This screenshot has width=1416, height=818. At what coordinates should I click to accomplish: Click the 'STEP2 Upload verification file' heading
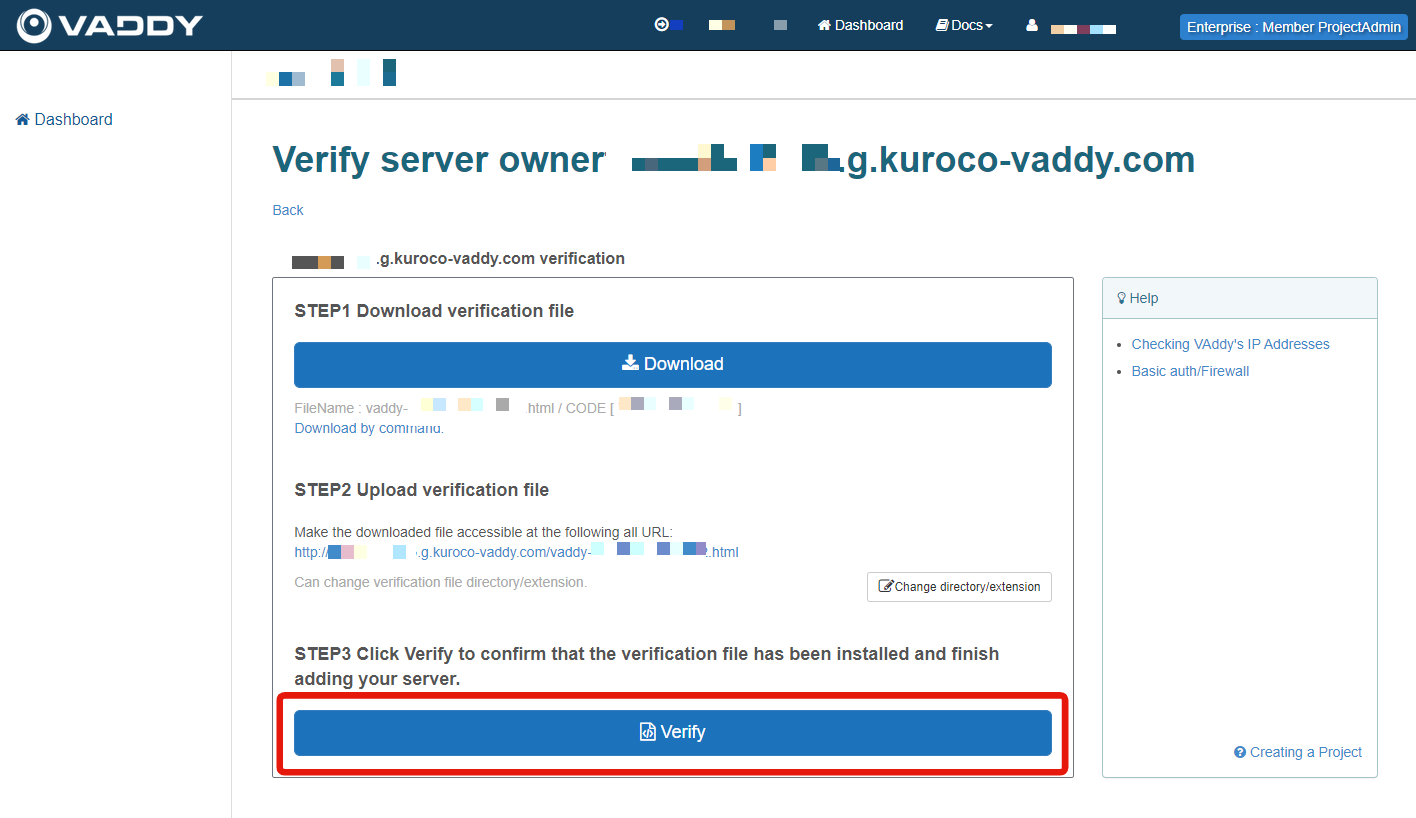pos(422,490)
